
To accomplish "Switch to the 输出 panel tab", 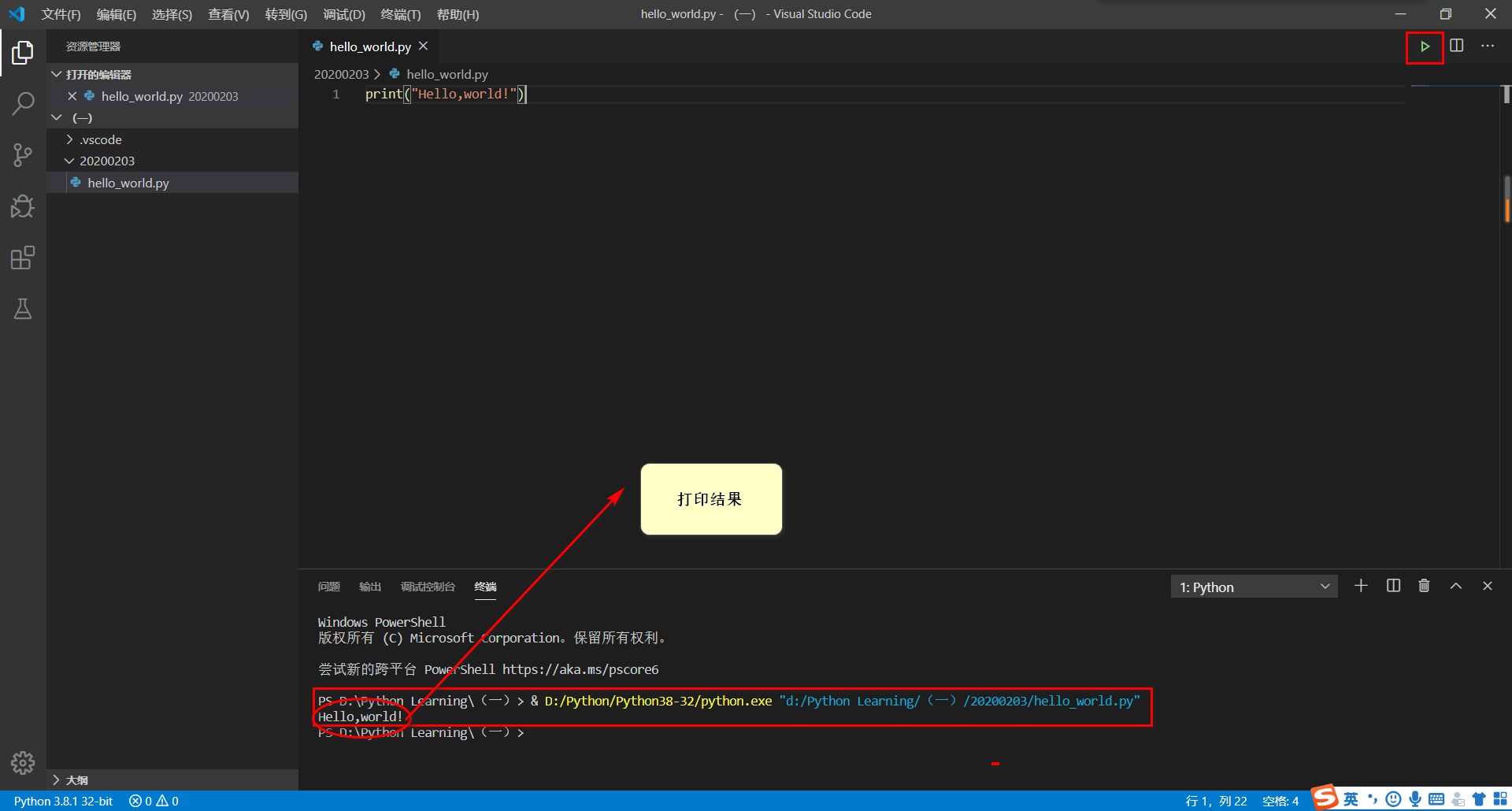I will 370,587.
